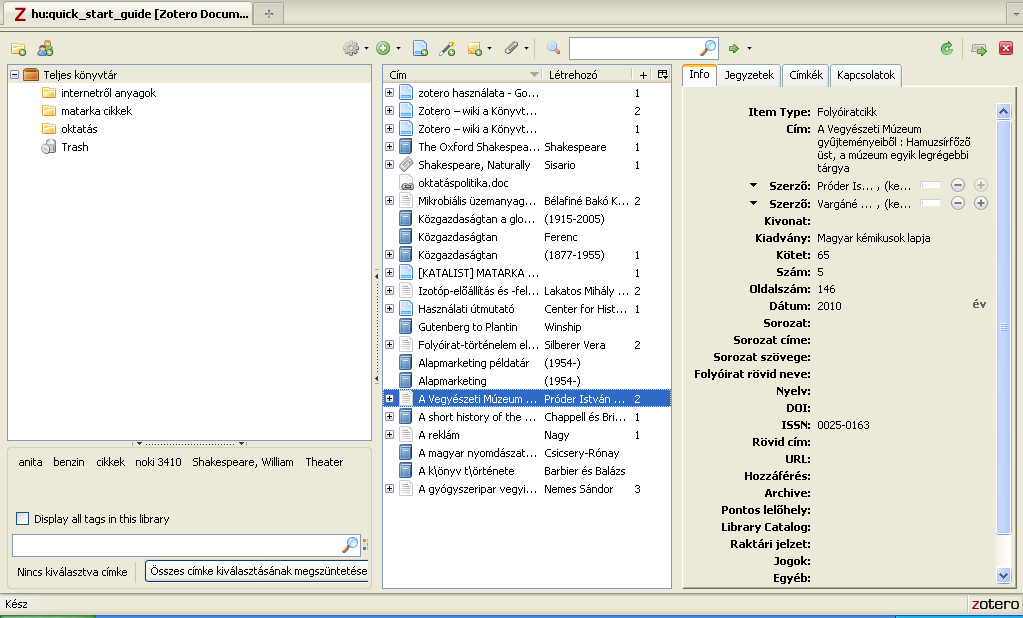Filter by the benzin tag
1023x618 pixels.
point(69,462)
